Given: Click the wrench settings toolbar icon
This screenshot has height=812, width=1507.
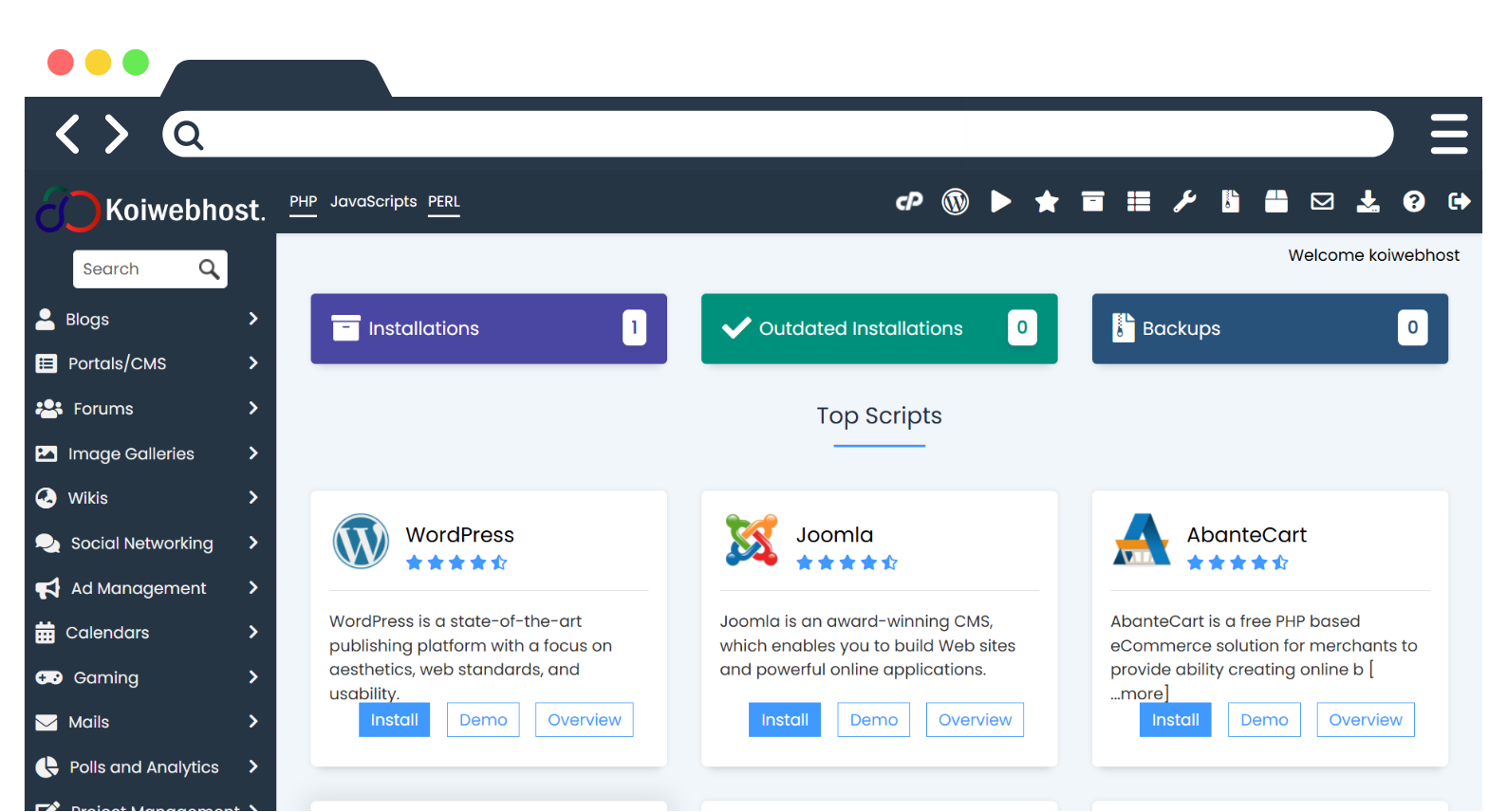Looking at the screenshot, I should point(1184,201).
